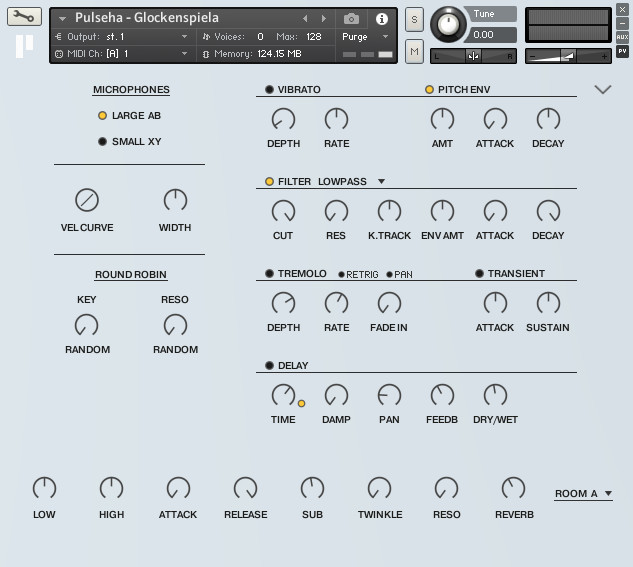Viewport: 633px width, 567px height.
Task: Click the Transient SUSTAIN knob
Action: tap(548, 303)
